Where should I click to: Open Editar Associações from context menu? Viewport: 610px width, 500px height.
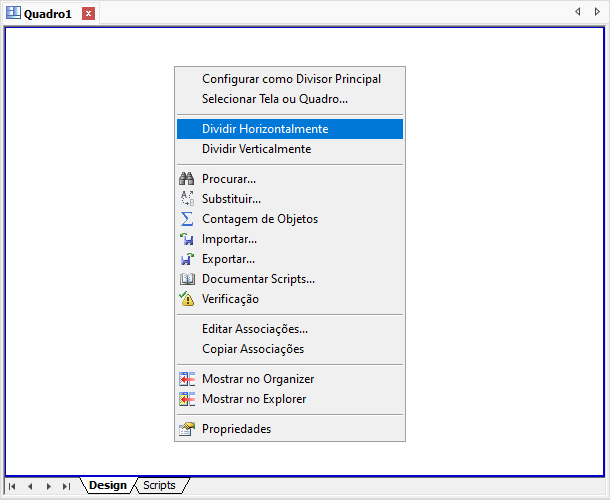(x=255, y=329)
